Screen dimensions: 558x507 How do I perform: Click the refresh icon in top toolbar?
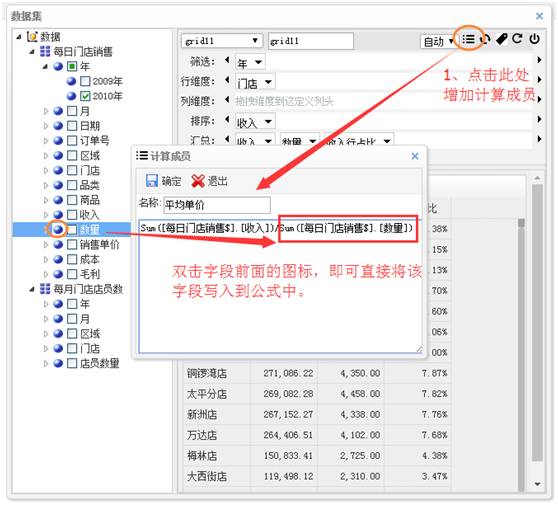tap(517, 38)
